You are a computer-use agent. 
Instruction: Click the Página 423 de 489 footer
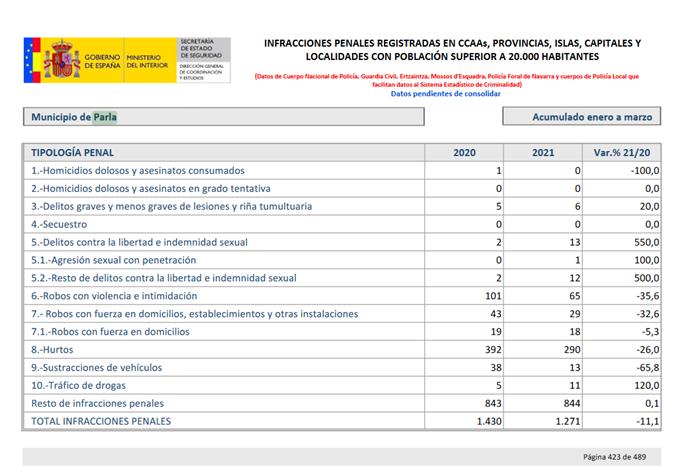[620, 457]
